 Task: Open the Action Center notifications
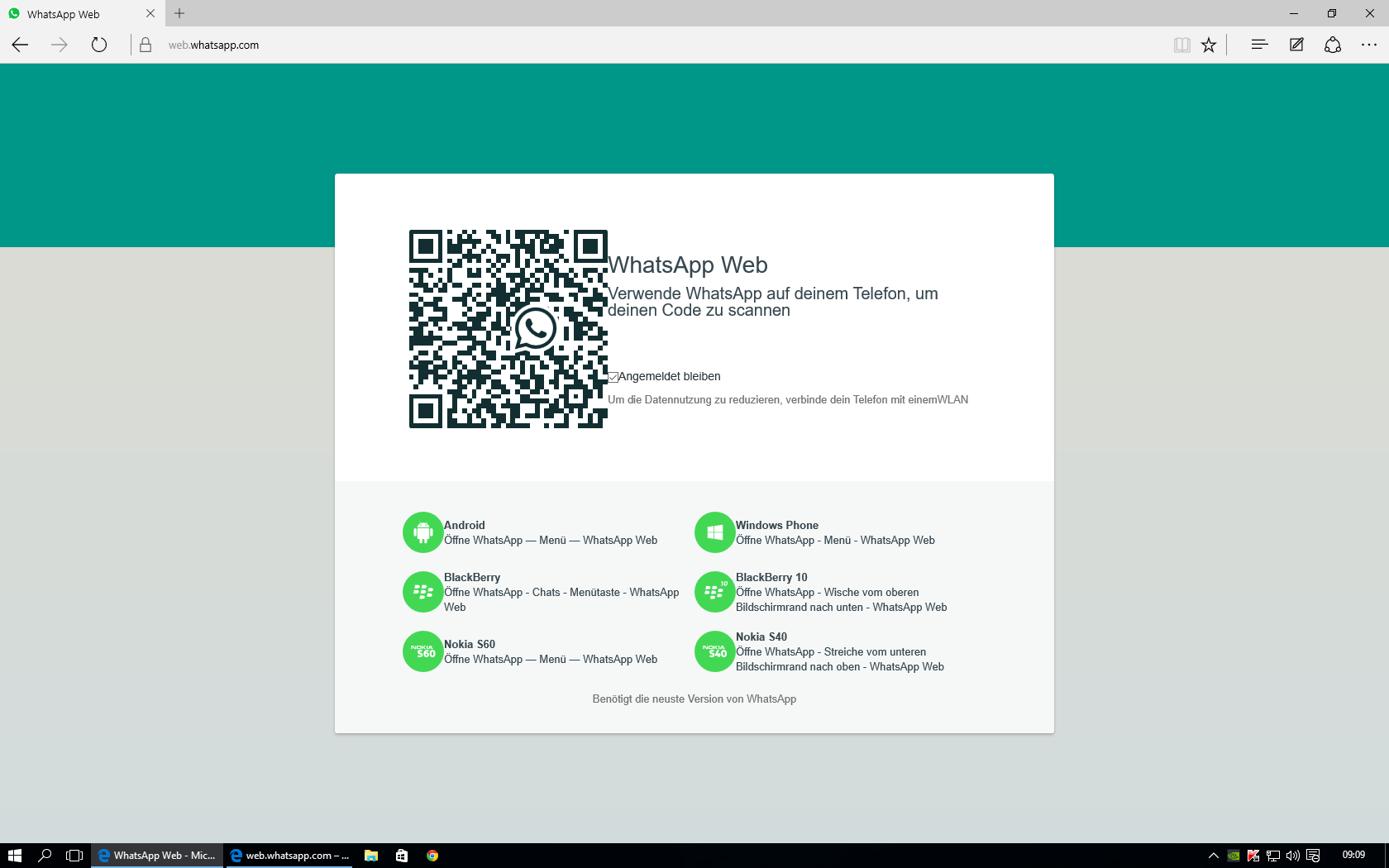coord(1313,856)
